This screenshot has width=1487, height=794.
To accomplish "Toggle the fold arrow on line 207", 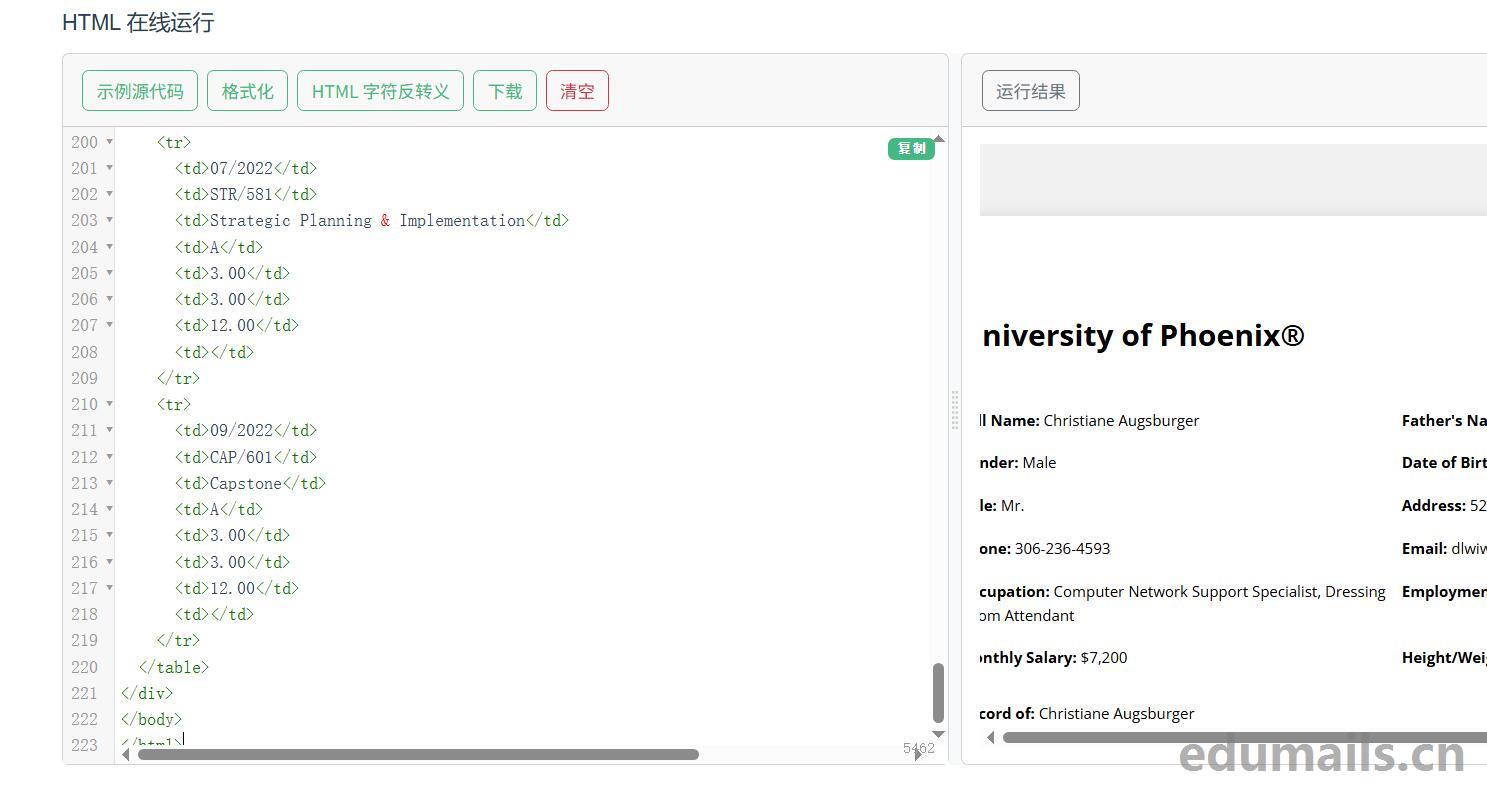I will pos(109,325).
